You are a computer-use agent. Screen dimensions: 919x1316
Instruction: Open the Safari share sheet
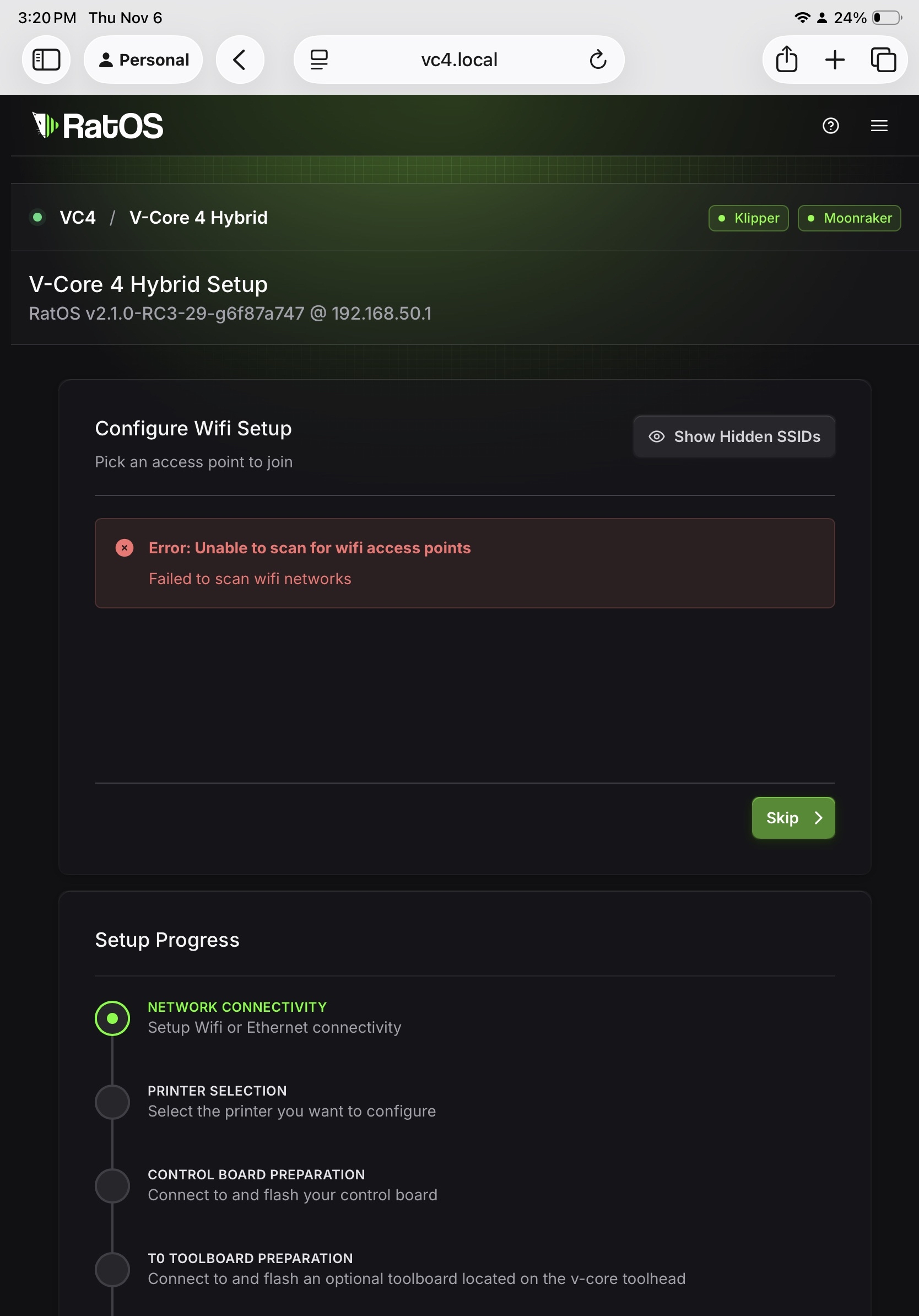pos(786,60)
